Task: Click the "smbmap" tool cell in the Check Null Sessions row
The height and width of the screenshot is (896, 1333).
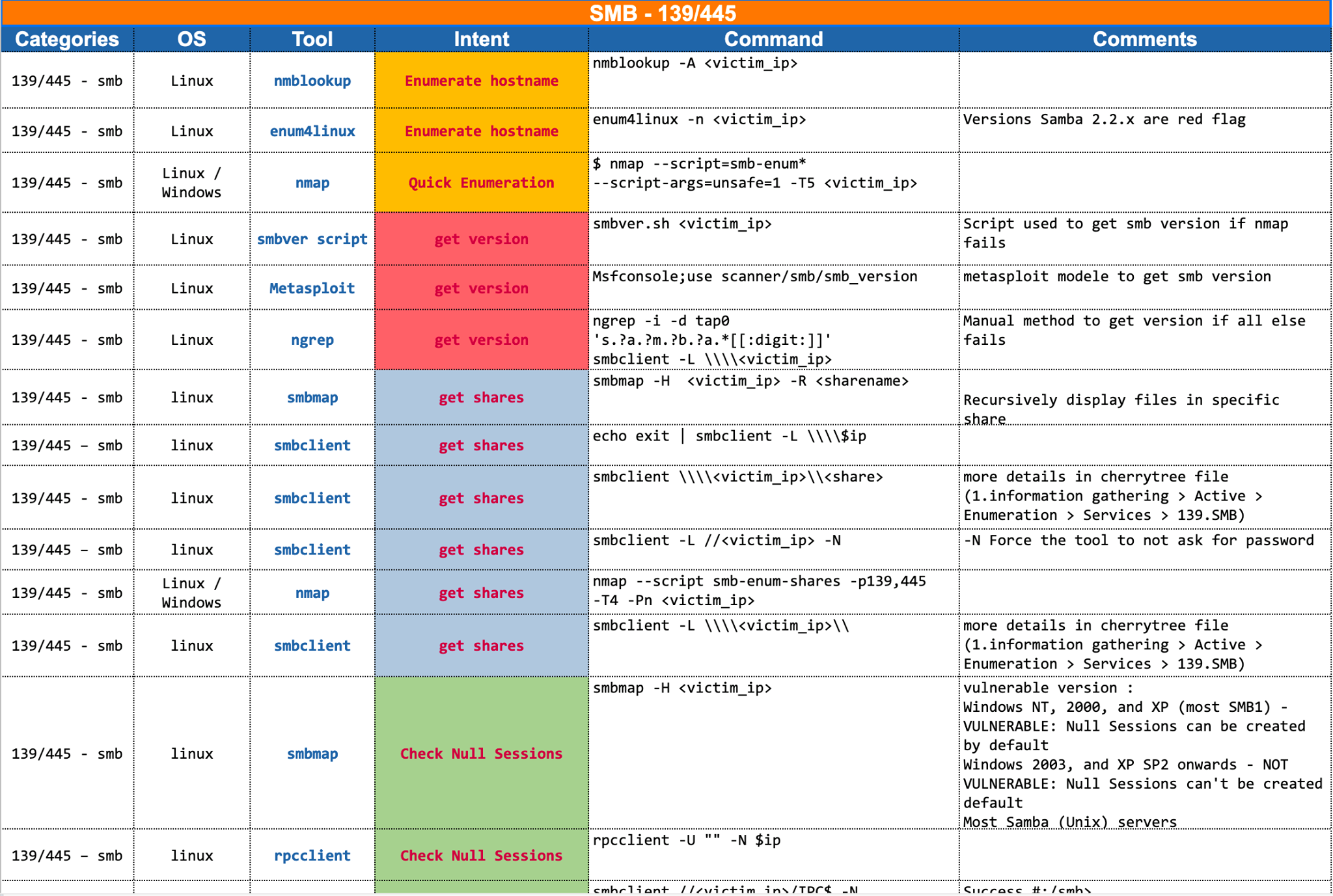Action: [x=312, y=753]
